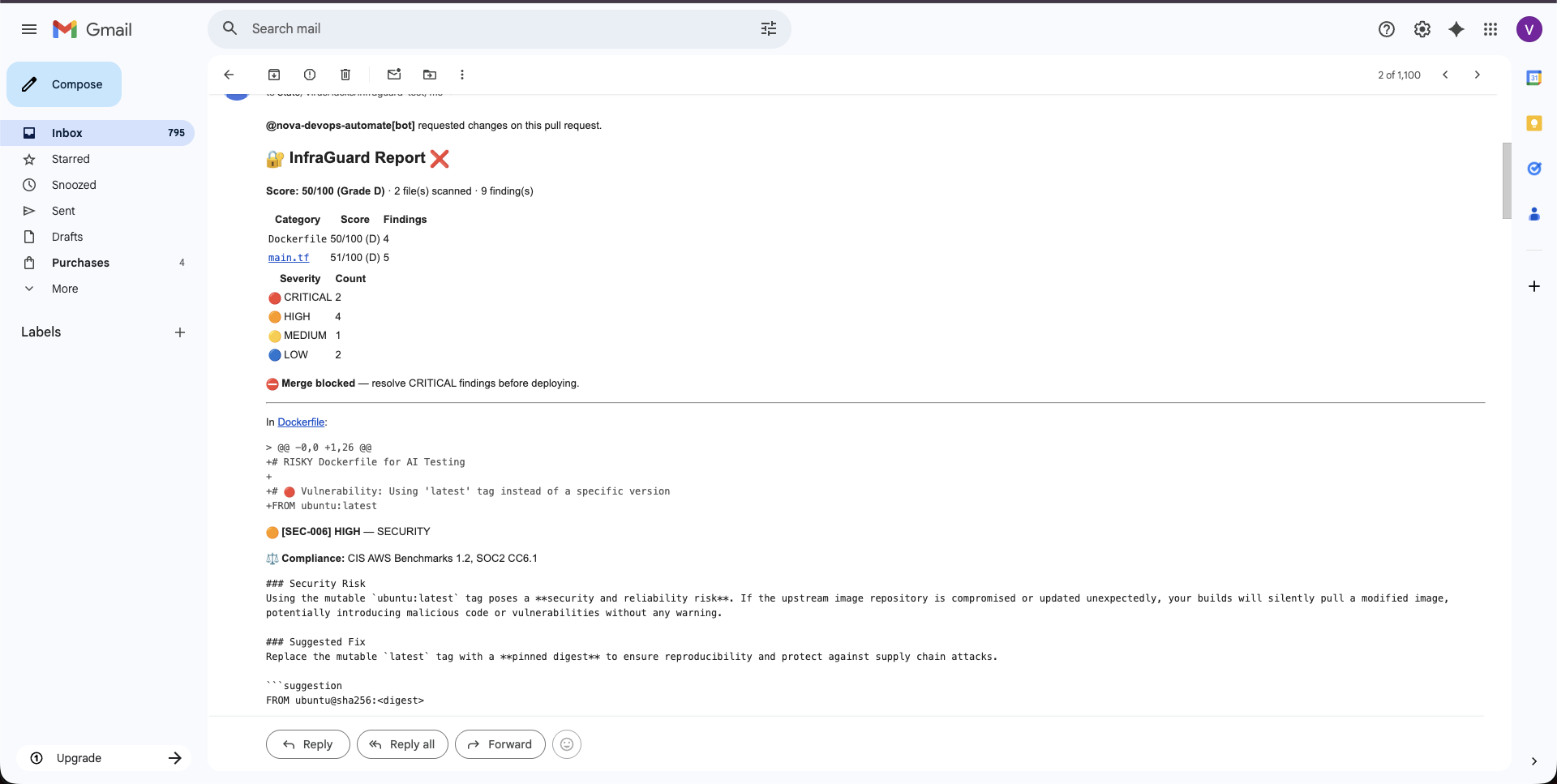The width and height of the screenshot is (1557, 784).
Task: Open more actions three-dot menu
Action: point(462,75)
